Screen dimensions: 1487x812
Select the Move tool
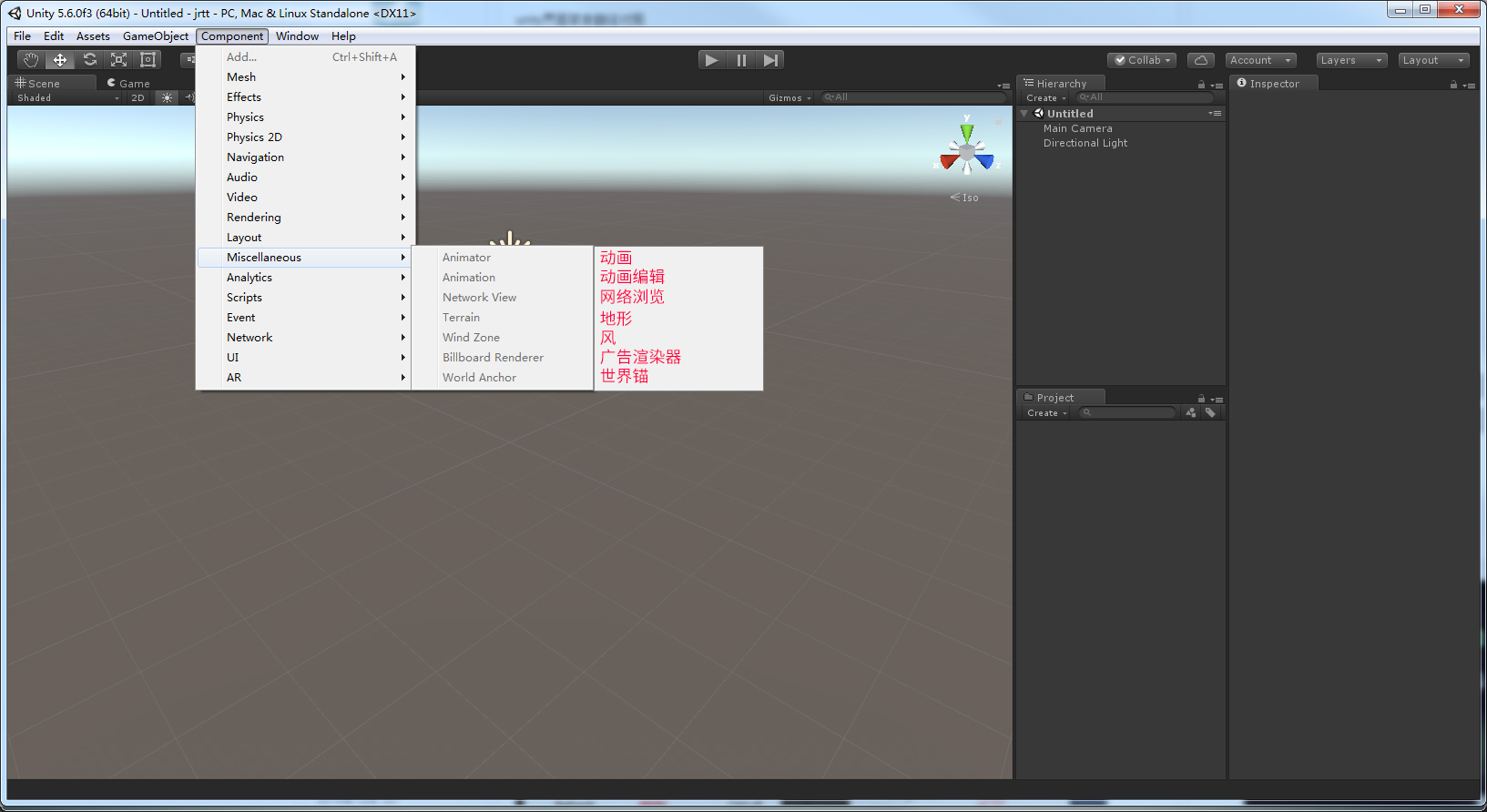[60, 60]
